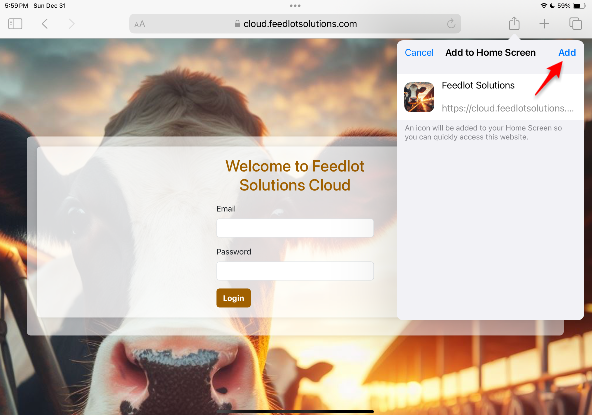Viewport: 592px width, 415px height.
Task: Click the Email label
Action: (x=226, y=209)
